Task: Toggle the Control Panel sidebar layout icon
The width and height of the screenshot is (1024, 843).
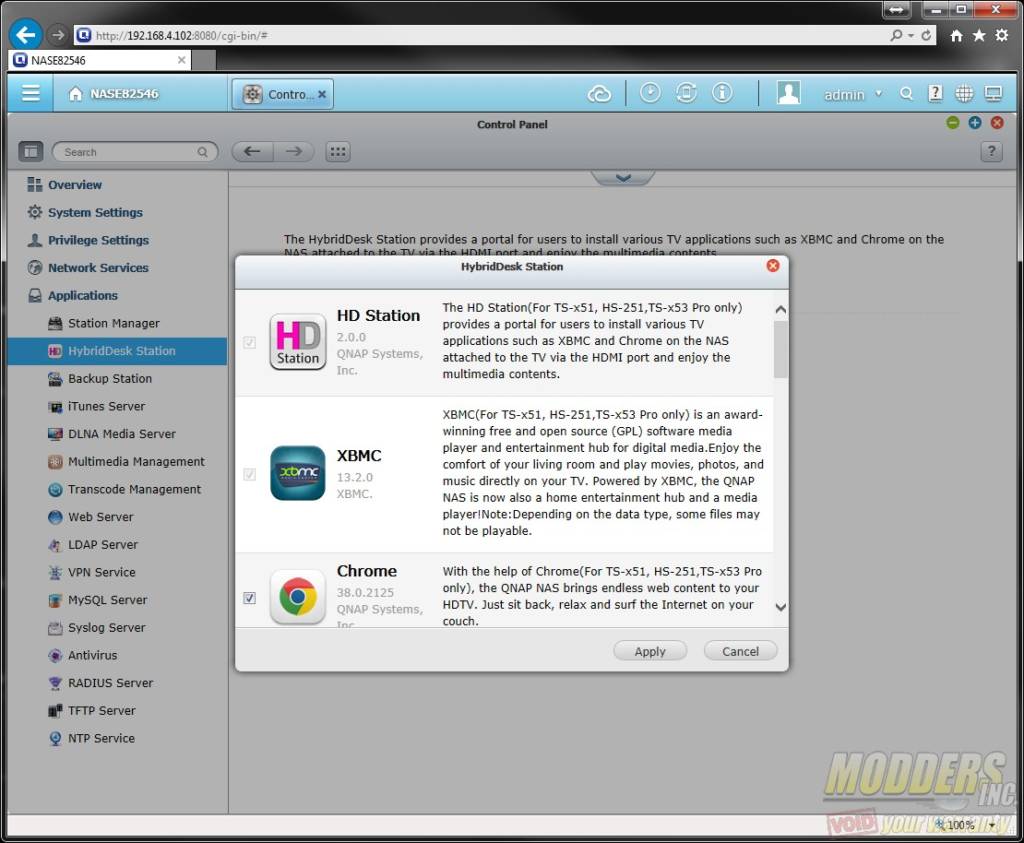Action: [x=31, y=151]
